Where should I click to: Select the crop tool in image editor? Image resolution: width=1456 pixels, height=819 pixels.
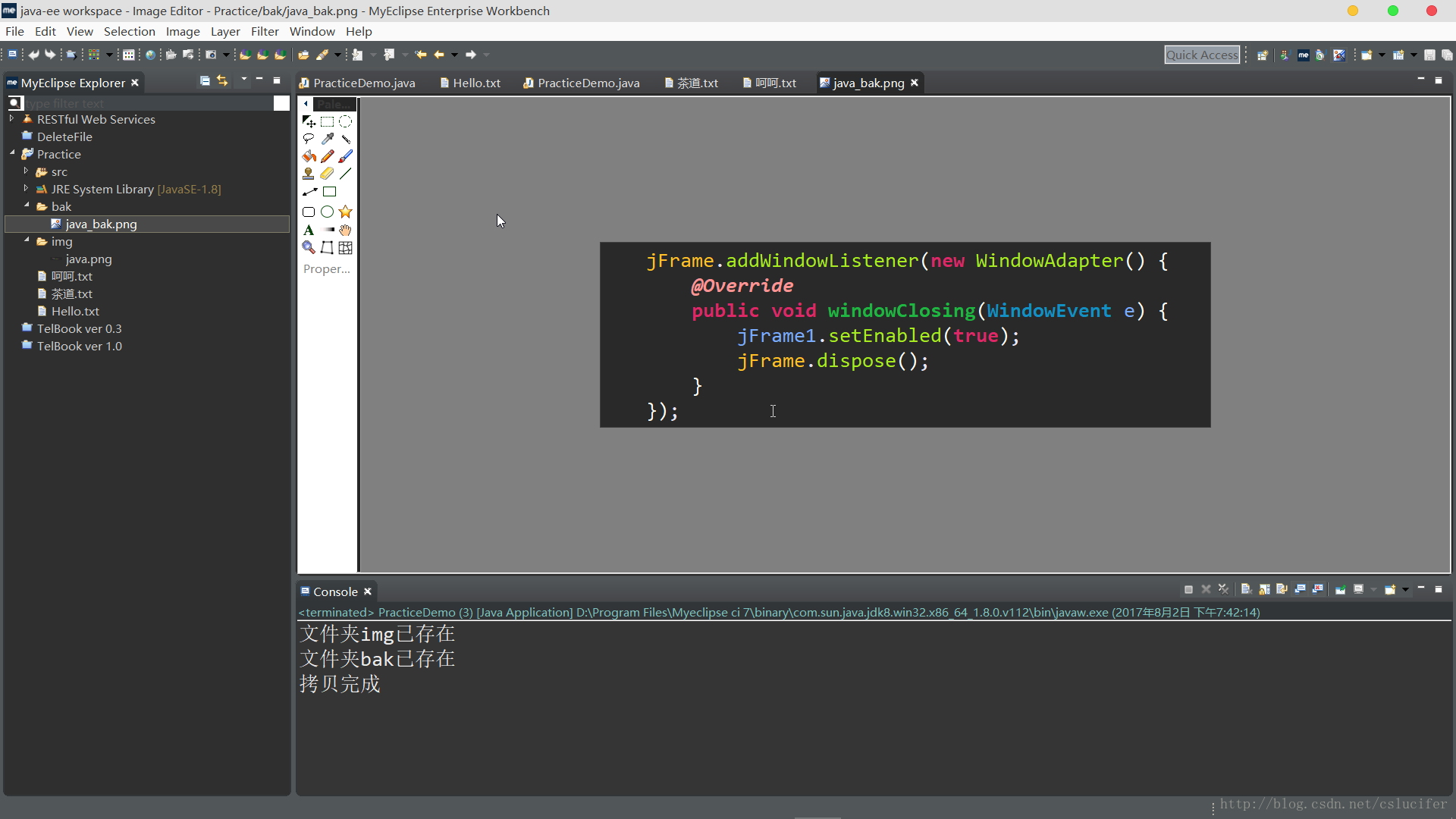[x=308, y=120]
